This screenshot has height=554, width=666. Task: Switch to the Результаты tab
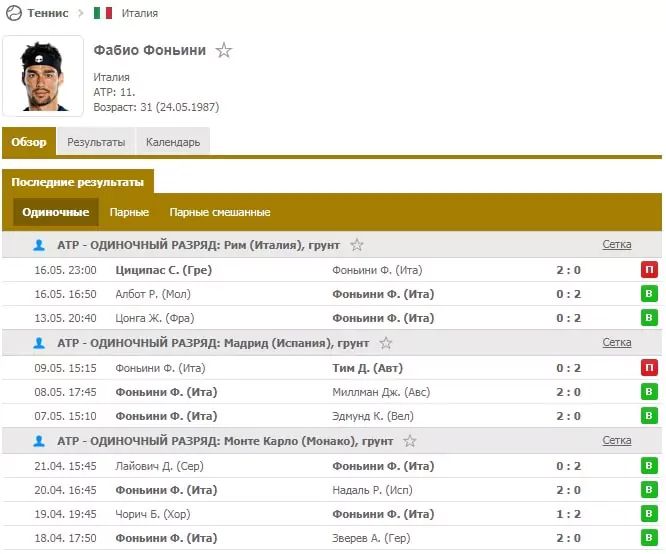click(96, 142)
